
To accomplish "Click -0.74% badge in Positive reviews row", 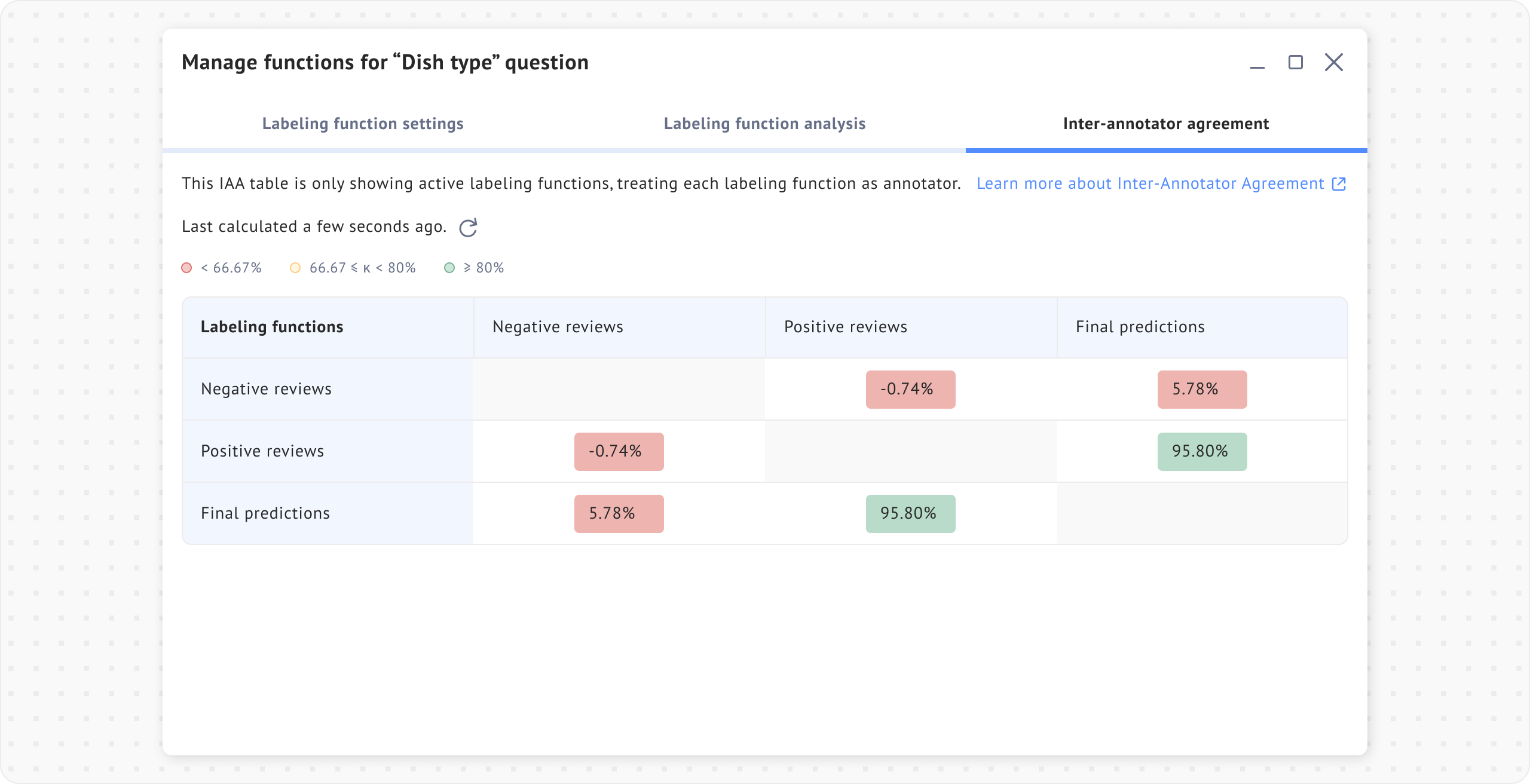I will [619, 452].
